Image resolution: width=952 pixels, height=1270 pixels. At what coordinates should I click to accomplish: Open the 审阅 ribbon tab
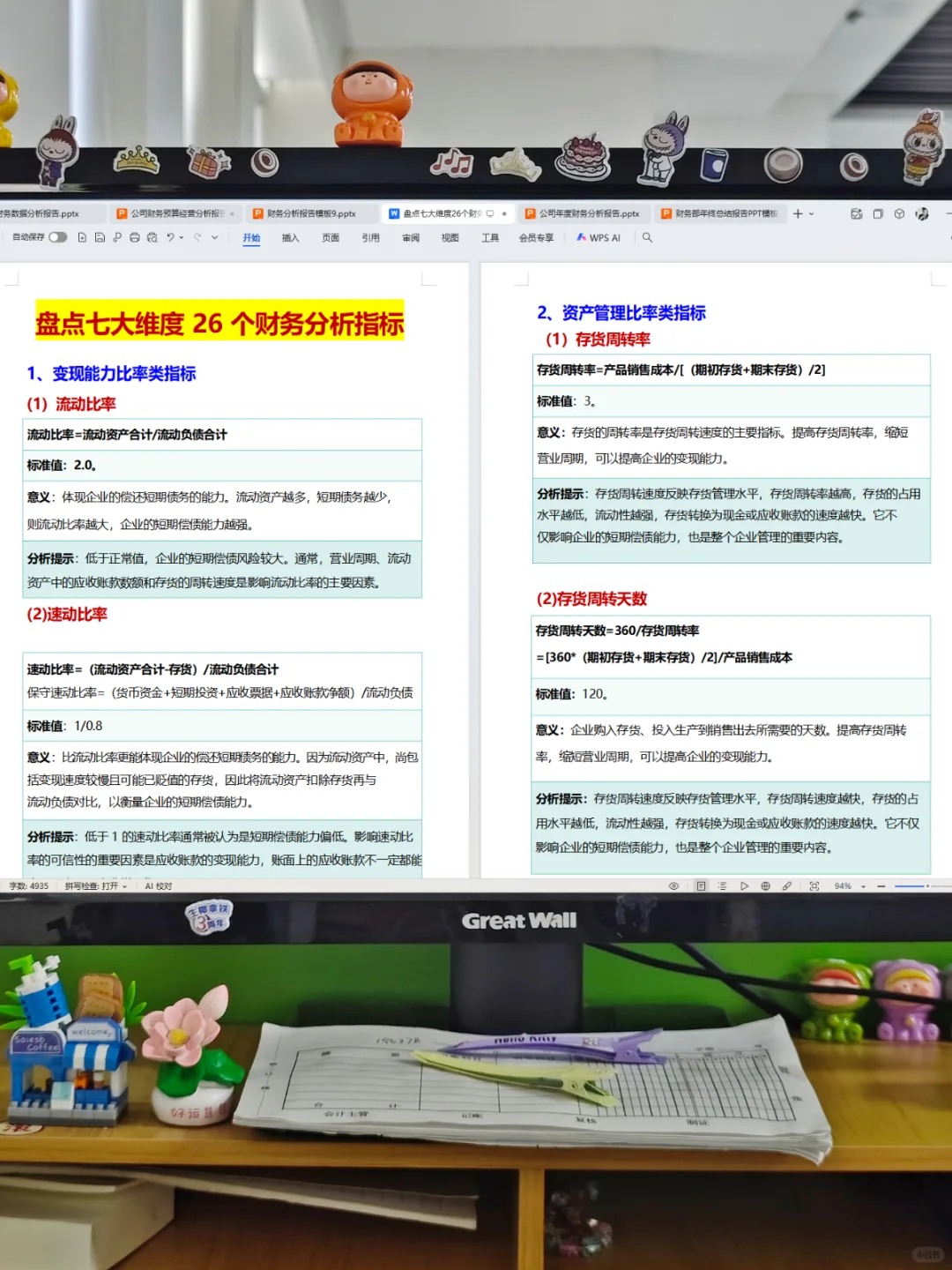tap(411, 237)
